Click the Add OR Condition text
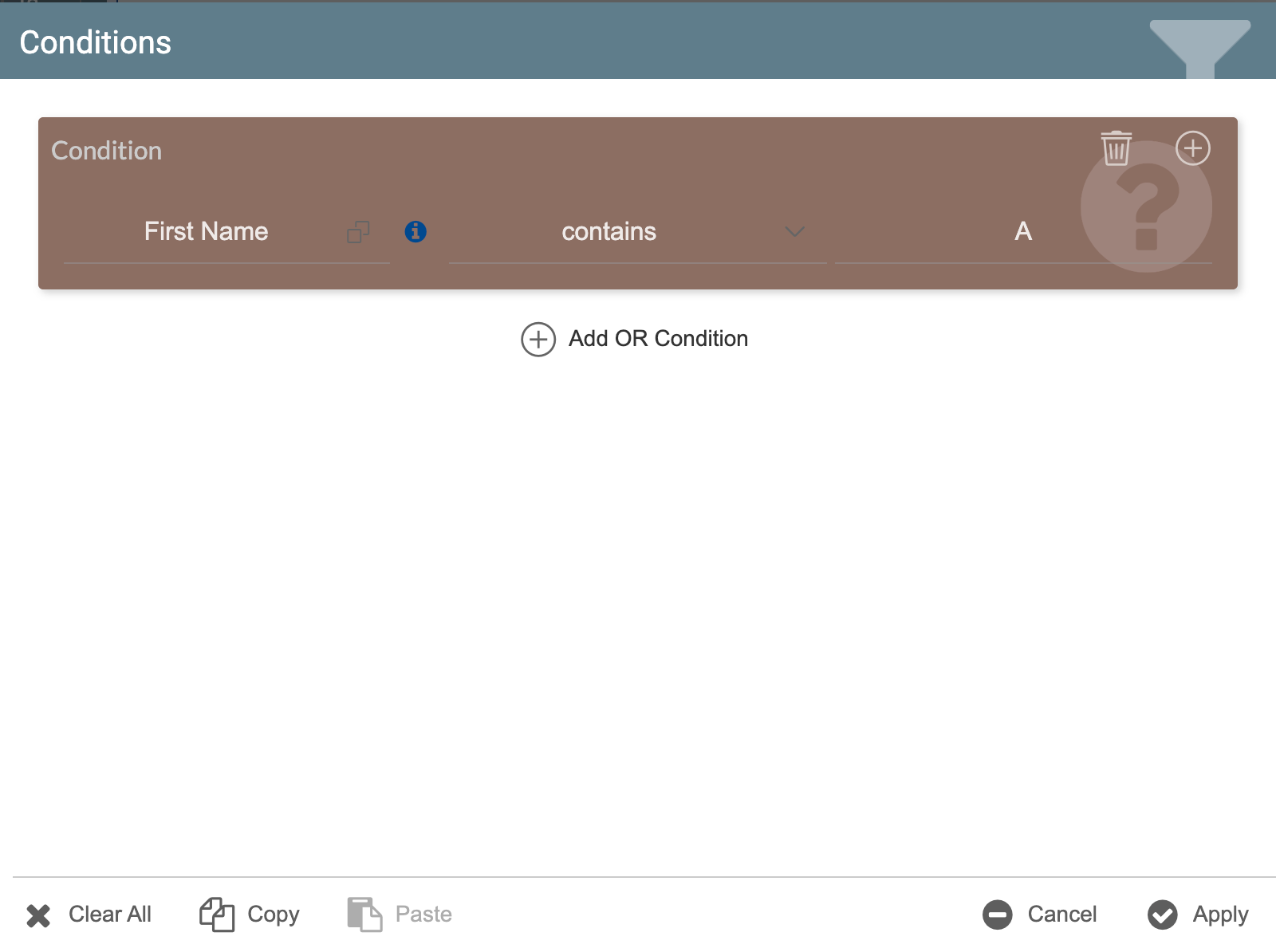The image size is (1276, 952). point(658,339)
